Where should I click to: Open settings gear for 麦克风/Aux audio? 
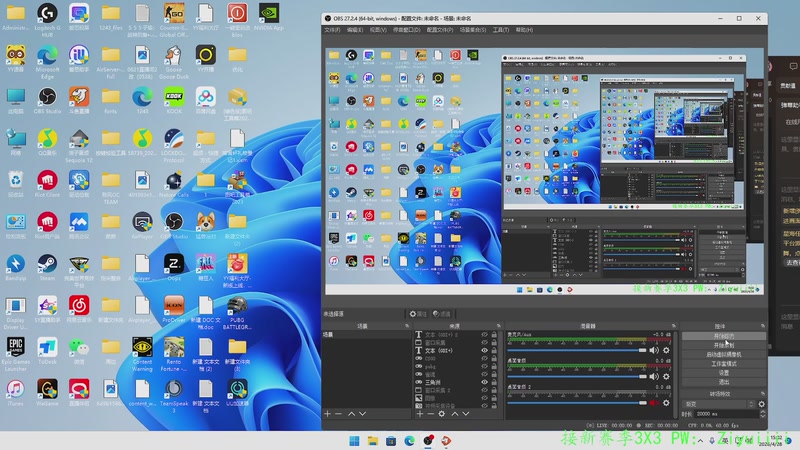pos(667,350)
